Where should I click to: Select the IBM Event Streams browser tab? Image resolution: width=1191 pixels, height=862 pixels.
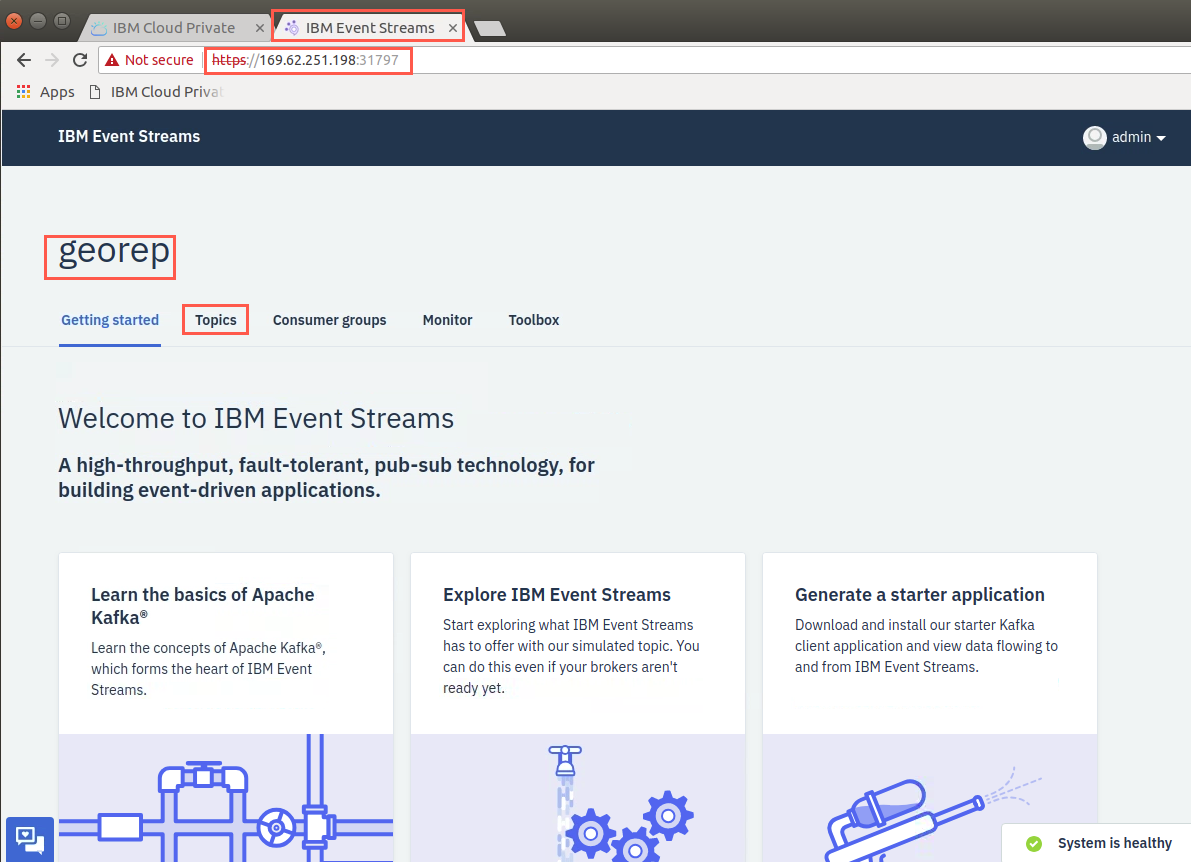point(368,28)
